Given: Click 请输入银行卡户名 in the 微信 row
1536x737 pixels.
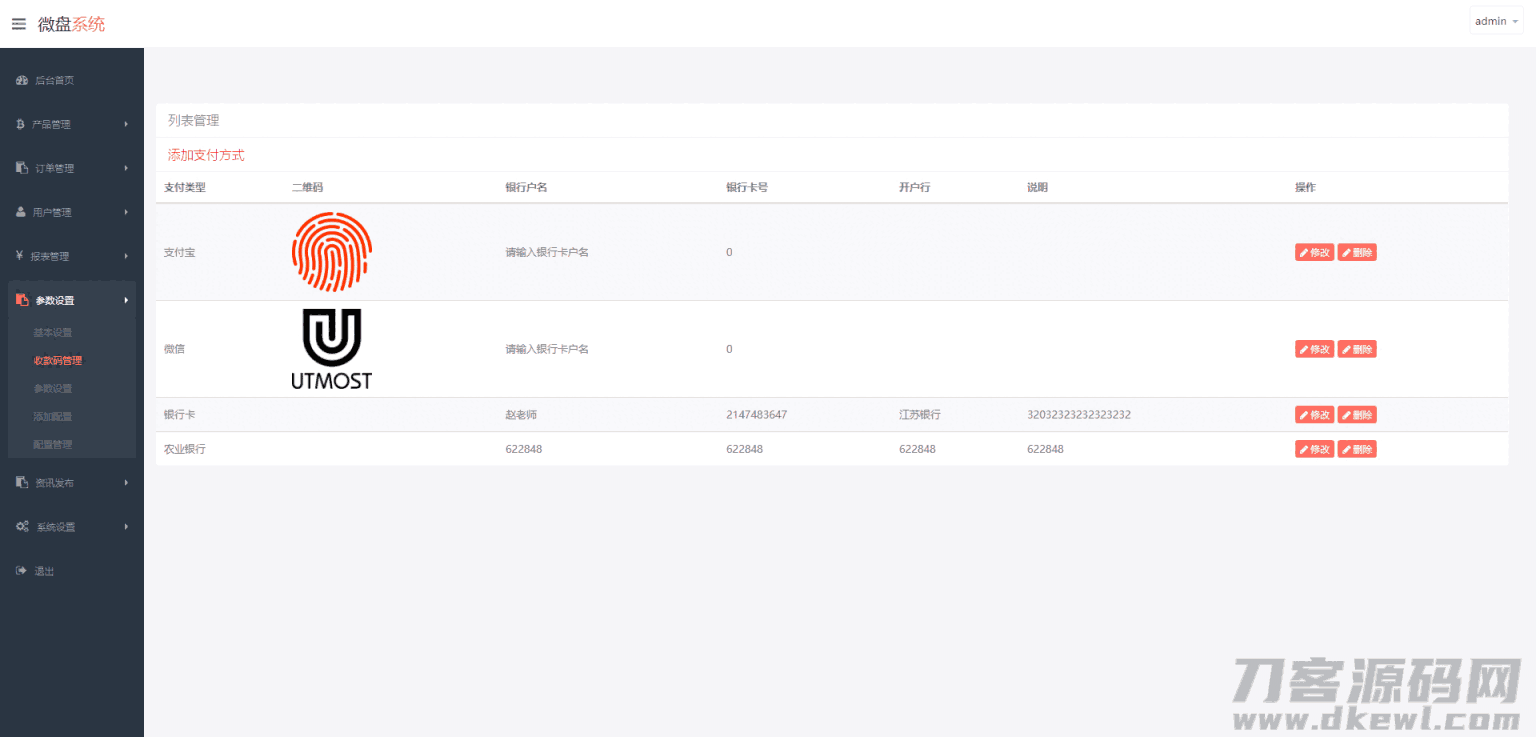Looking at the screenshot, I should (547, 349).
